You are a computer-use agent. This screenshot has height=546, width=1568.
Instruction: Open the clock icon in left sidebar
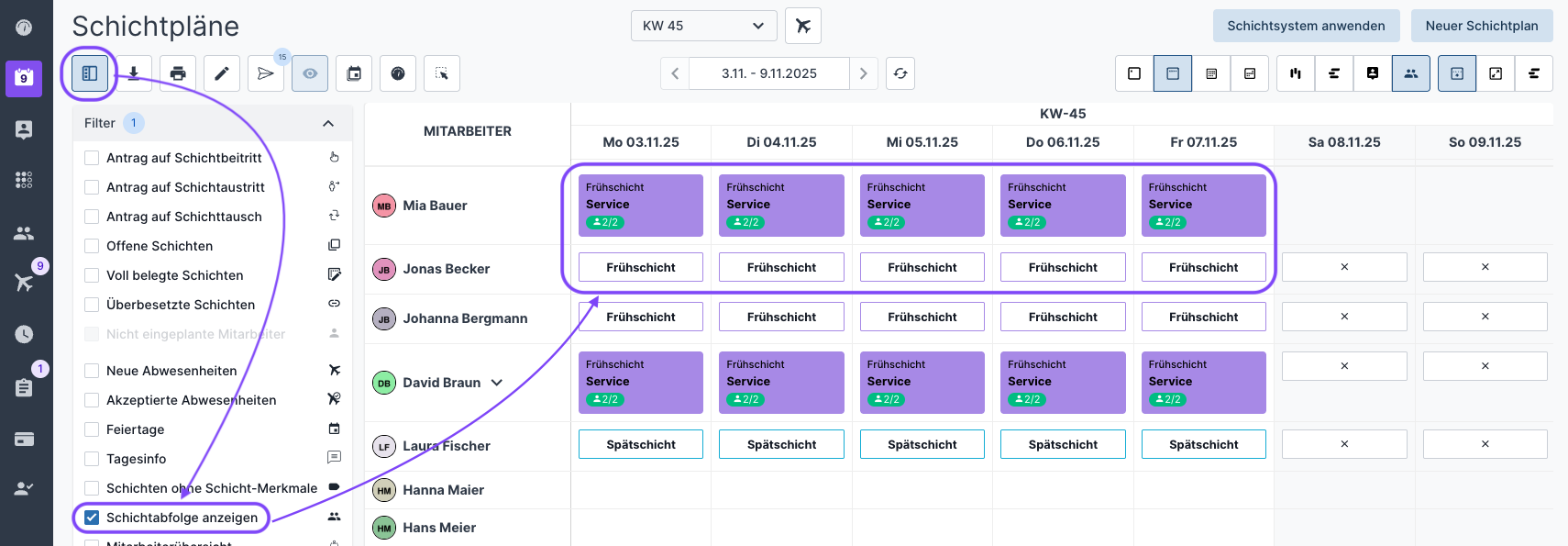(24, 334)
